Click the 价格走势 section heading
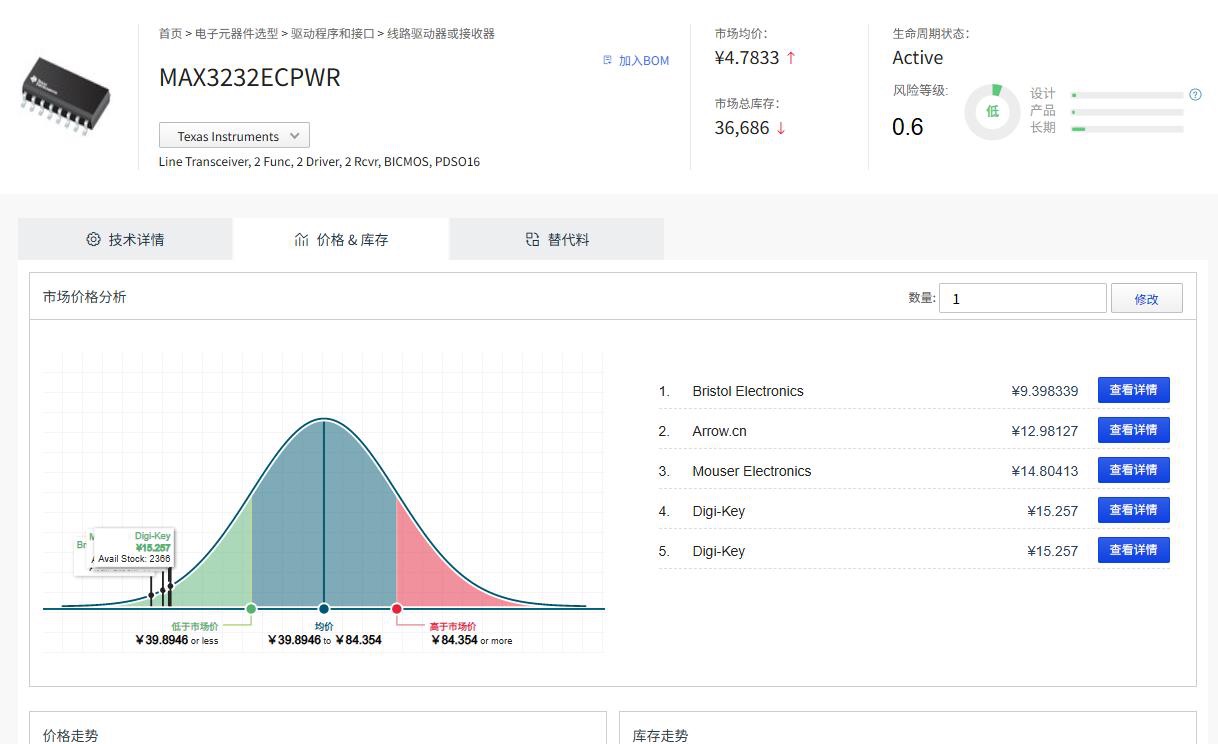This screenshot has width=1218, height=744. pos(71,735)
